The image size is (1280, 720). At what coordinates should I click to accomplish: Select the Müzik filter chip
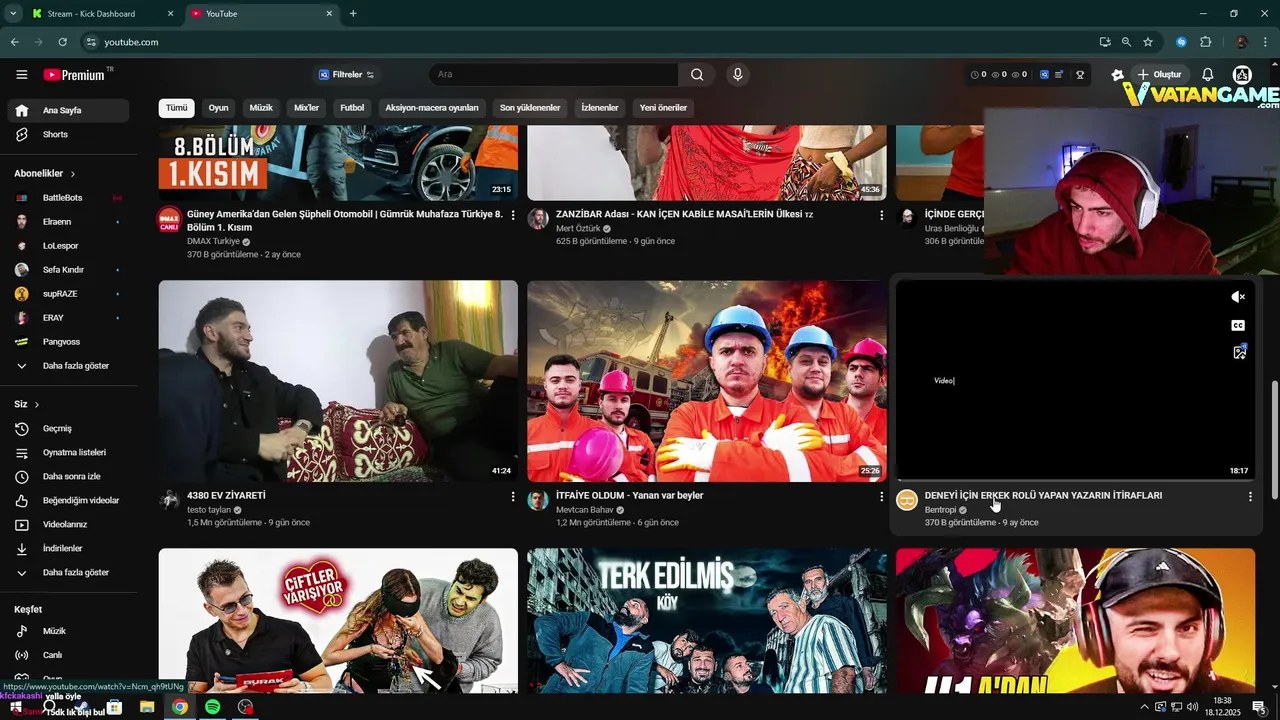[261, 108]
